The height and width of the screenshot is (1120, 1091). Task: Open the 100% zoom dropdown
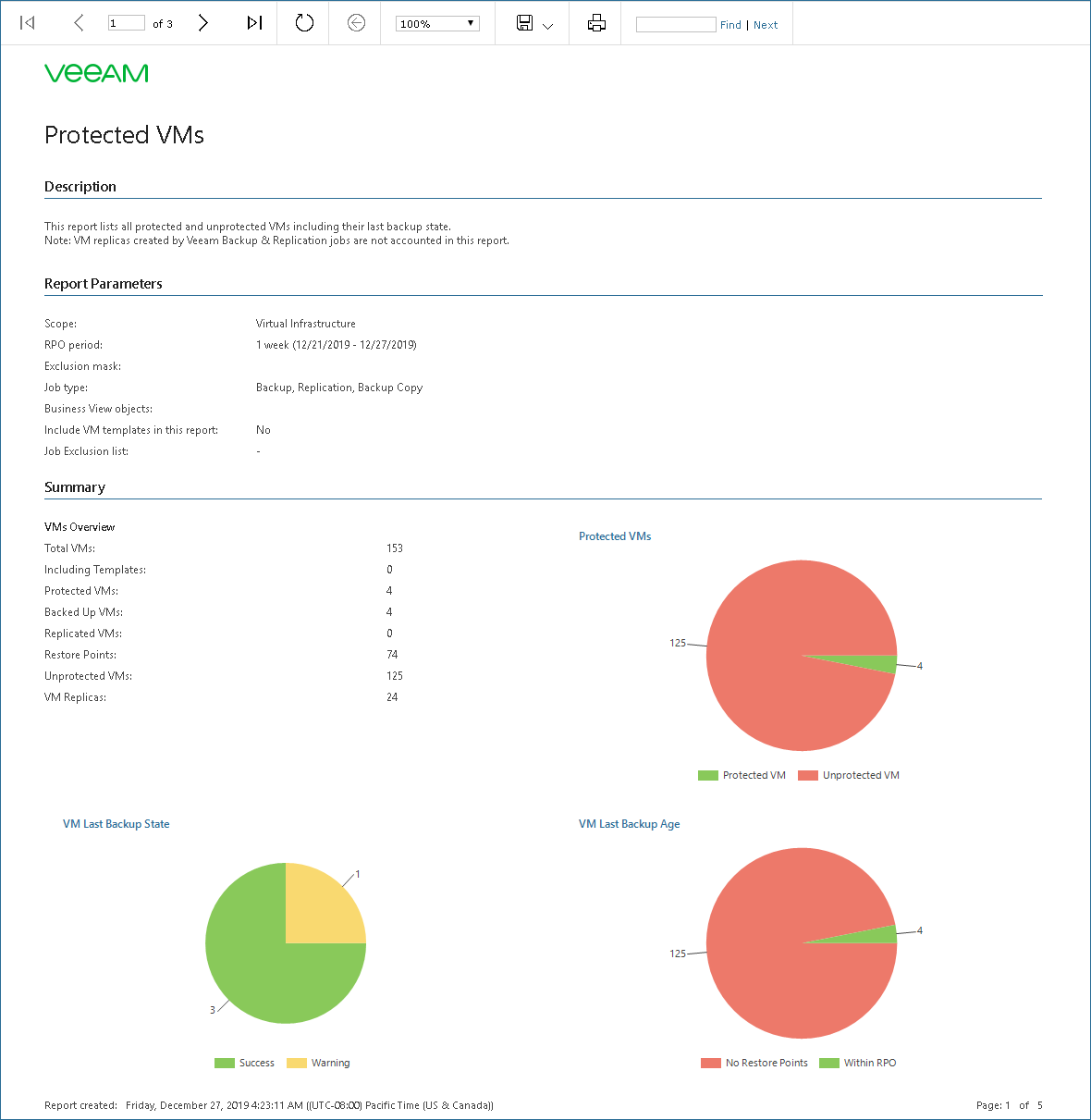pos(437,24)
